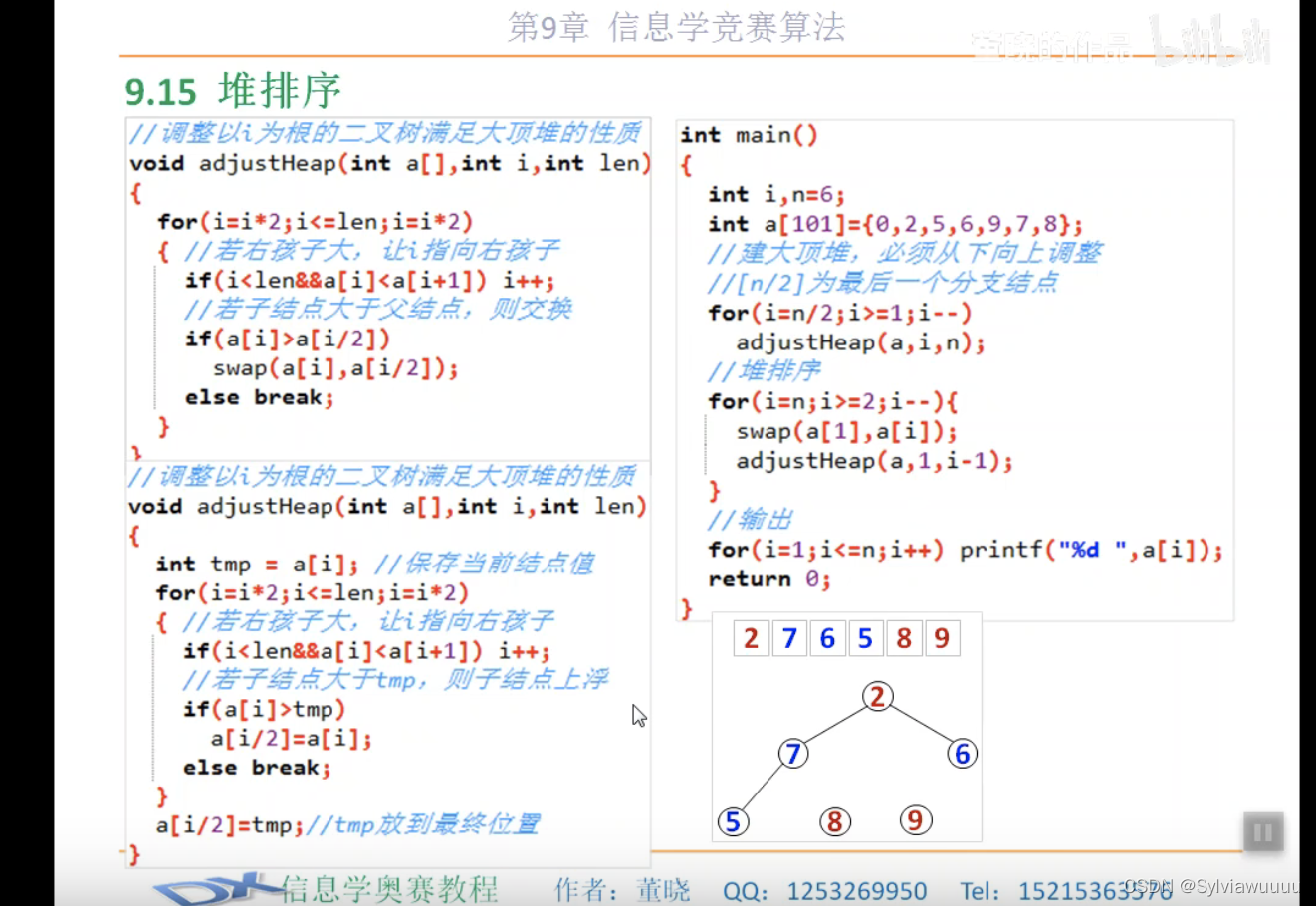Click the circled tree node labeled 5
This screenshot has height=906, width=1316.
[x=733, y=821]
